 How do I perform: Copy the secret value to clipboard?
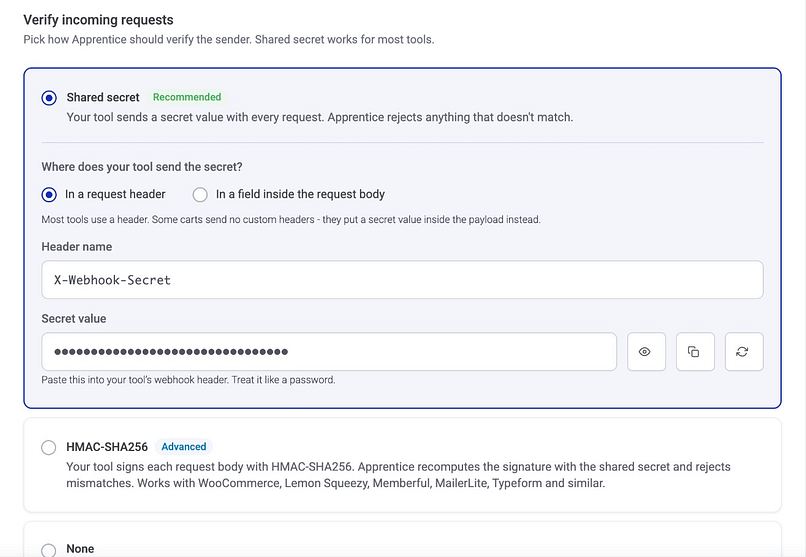coord(695,351)
